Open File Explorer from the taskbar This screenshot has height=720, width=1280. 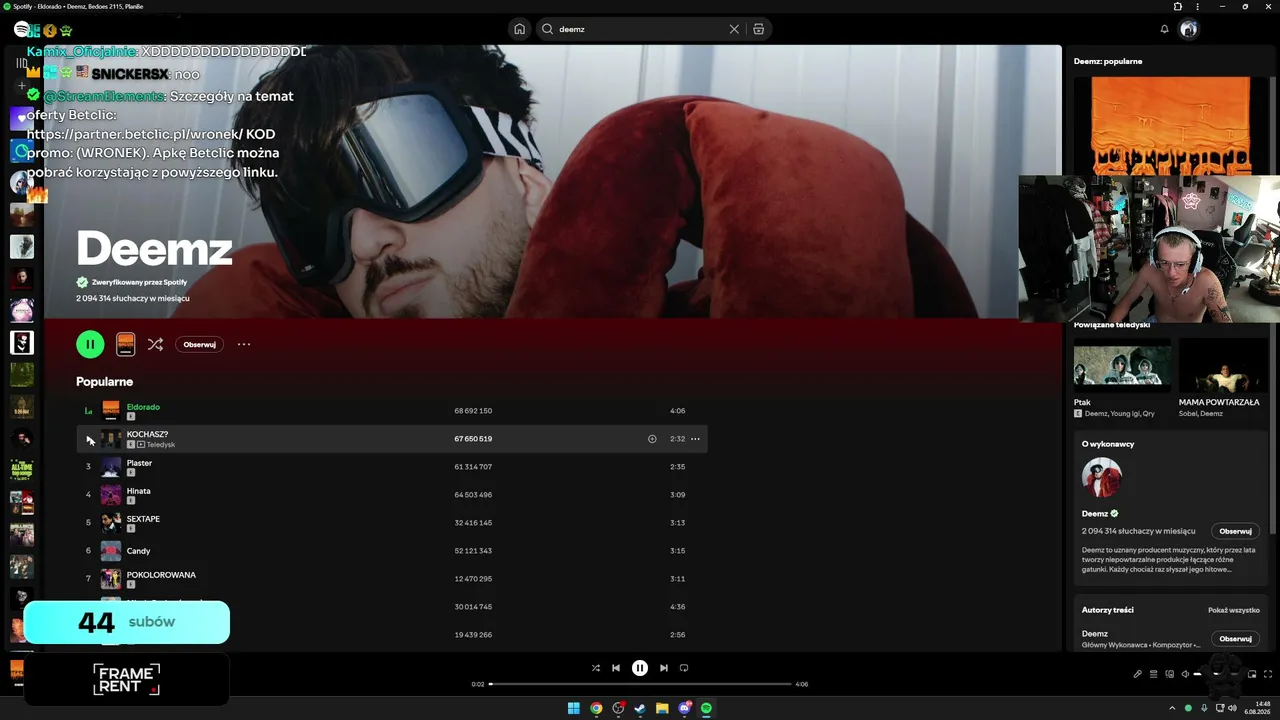pyautogui.click(x=662, y=708)
